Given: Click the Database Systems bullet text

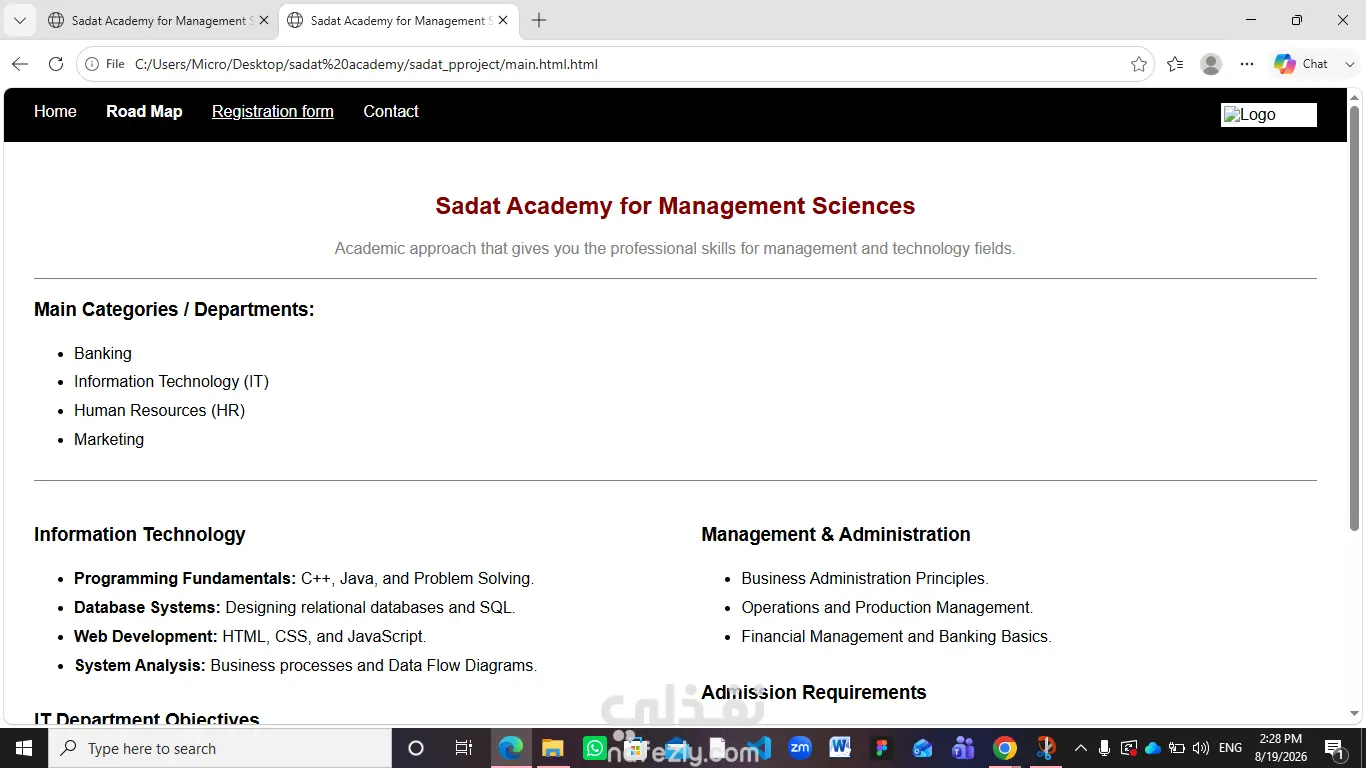Looking at the screenshot, I should click(x=295, y=607).
